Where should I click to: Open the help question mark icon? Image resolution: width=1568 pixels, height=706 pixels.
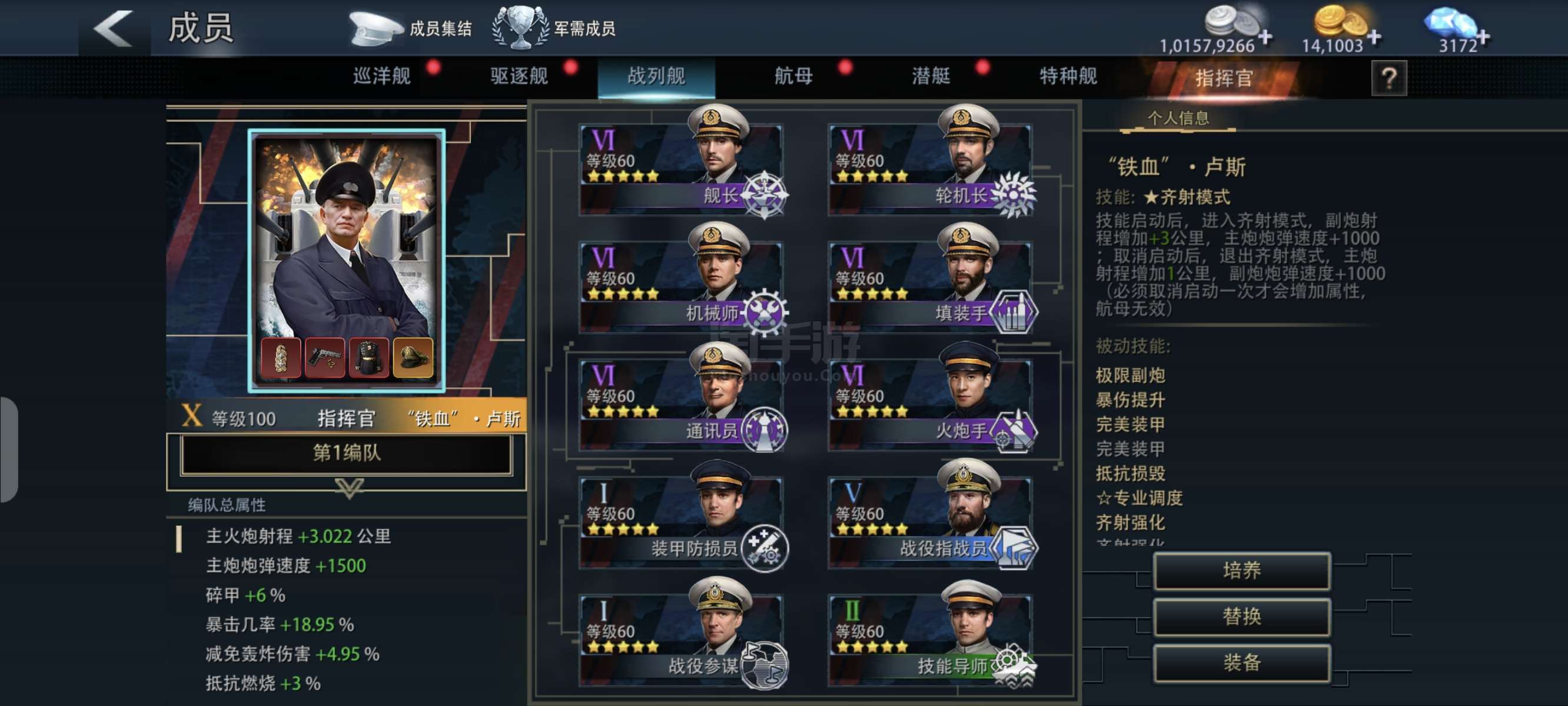tap(1388, 78)
